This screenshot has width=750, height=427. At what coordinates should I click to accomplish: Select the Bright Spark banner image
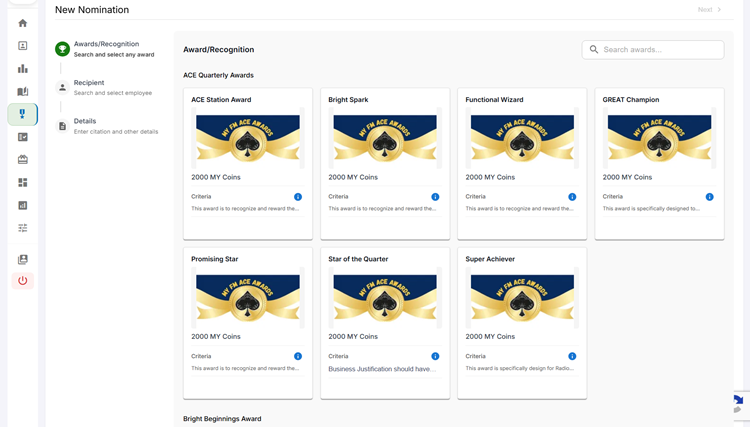click(385, 138)
